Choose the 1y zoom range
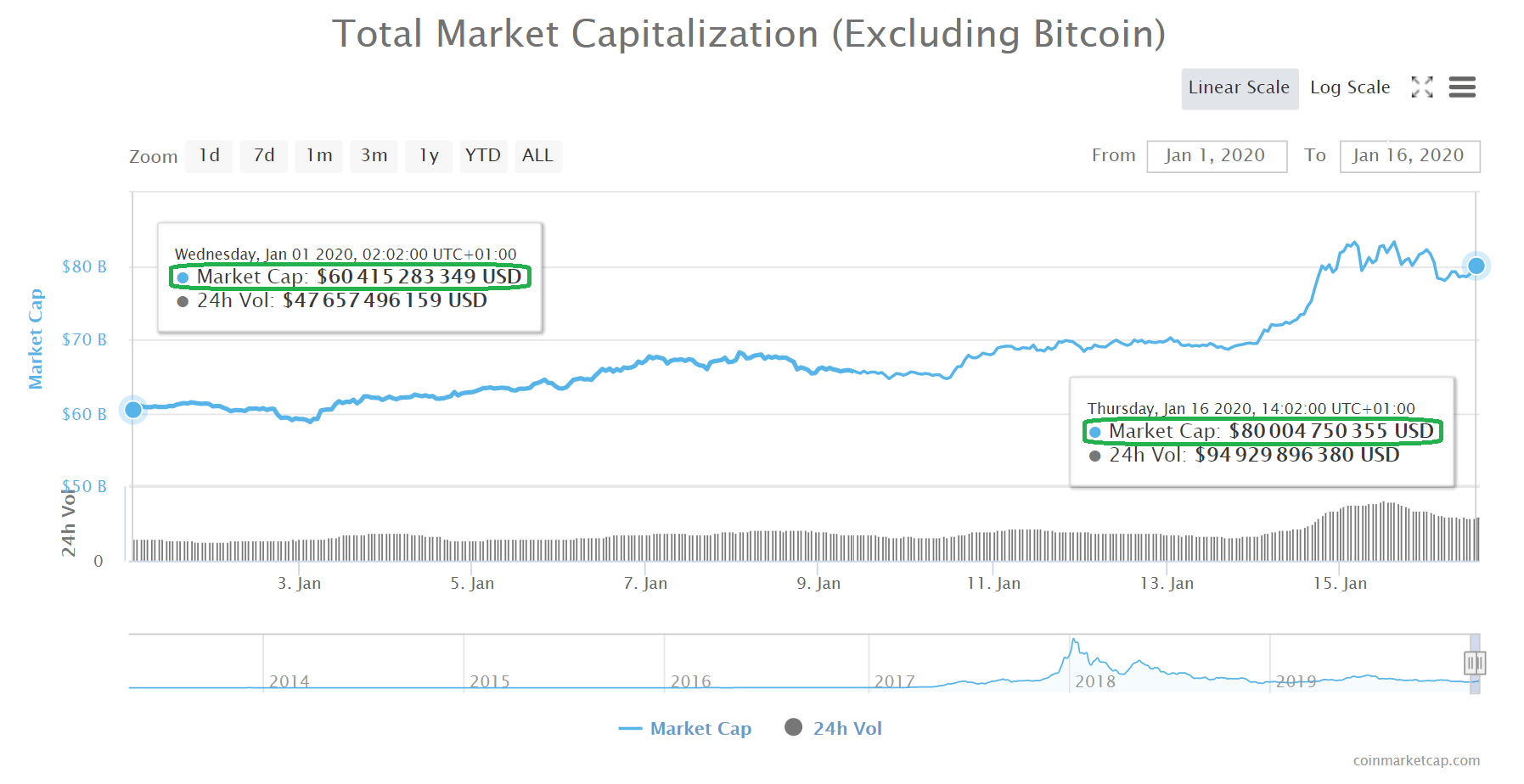This screenshot has height=784, width=1524. coord(429,156)
